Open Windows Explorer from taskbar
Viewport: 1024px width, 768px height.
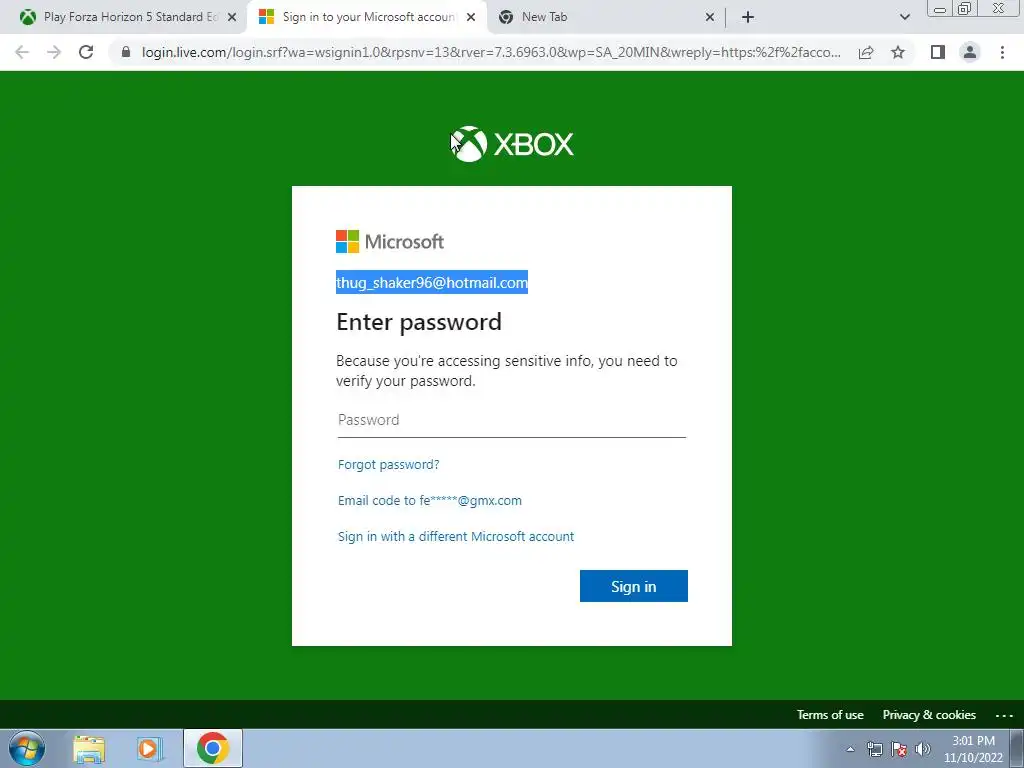(x=89, y=749)
